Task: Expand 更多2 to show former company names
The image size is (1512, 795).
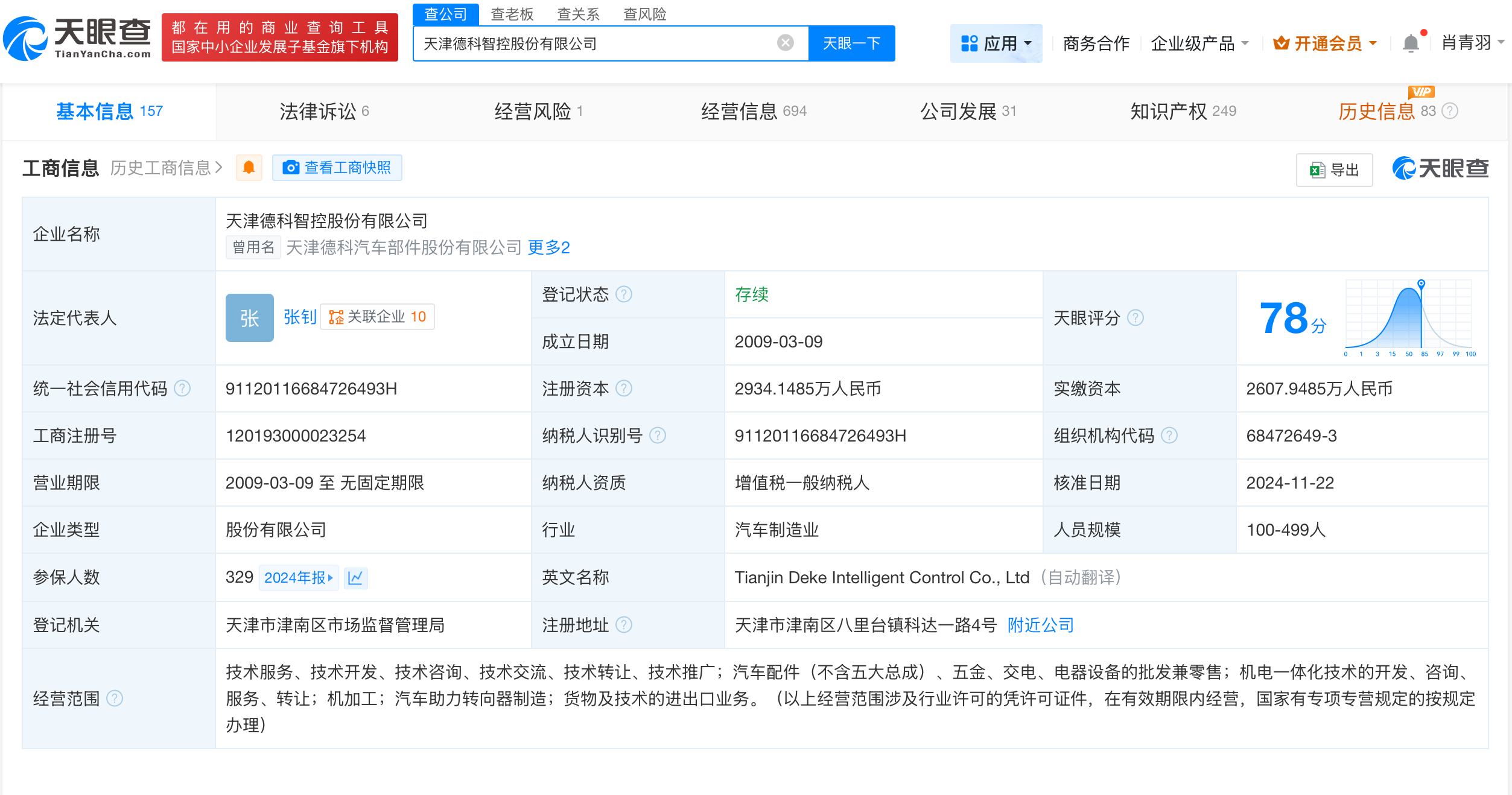Action: point(548,247)
